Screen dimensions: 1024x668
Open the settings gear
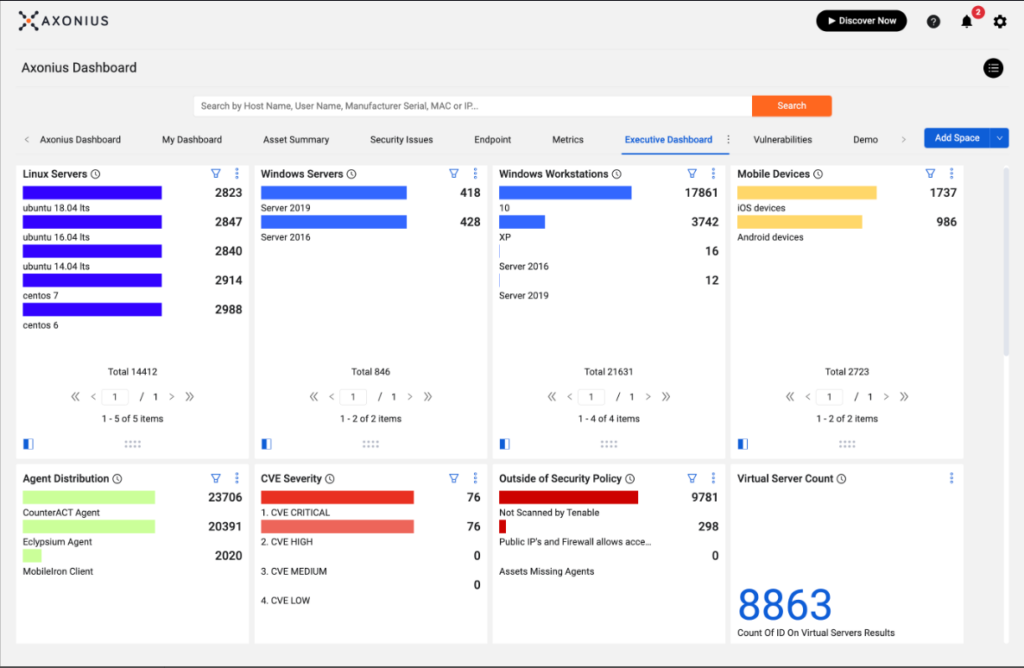point(1000,22)
